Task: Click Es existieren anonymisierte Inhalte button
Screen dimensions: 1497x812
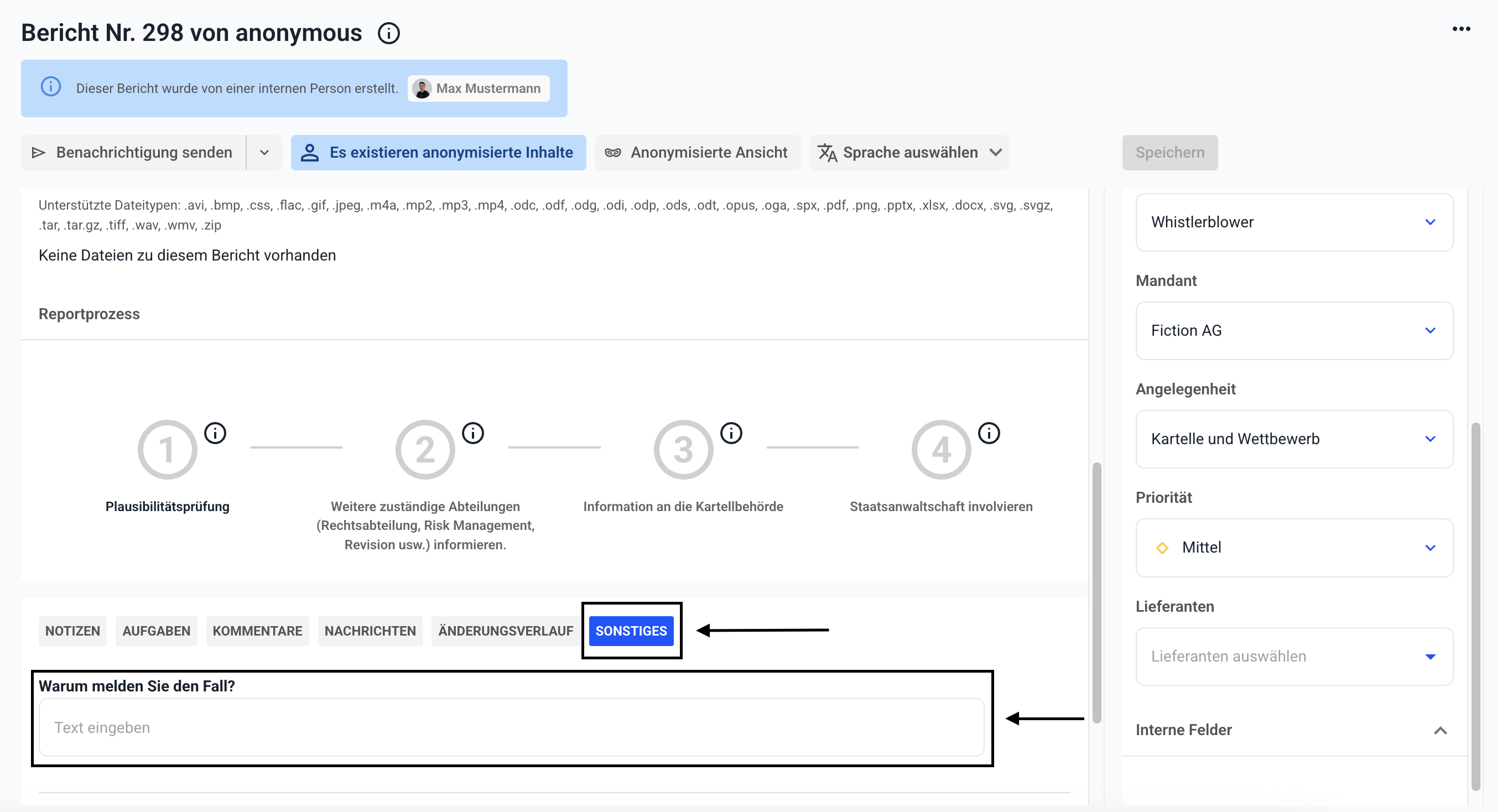Action: [x=438, y=152]
